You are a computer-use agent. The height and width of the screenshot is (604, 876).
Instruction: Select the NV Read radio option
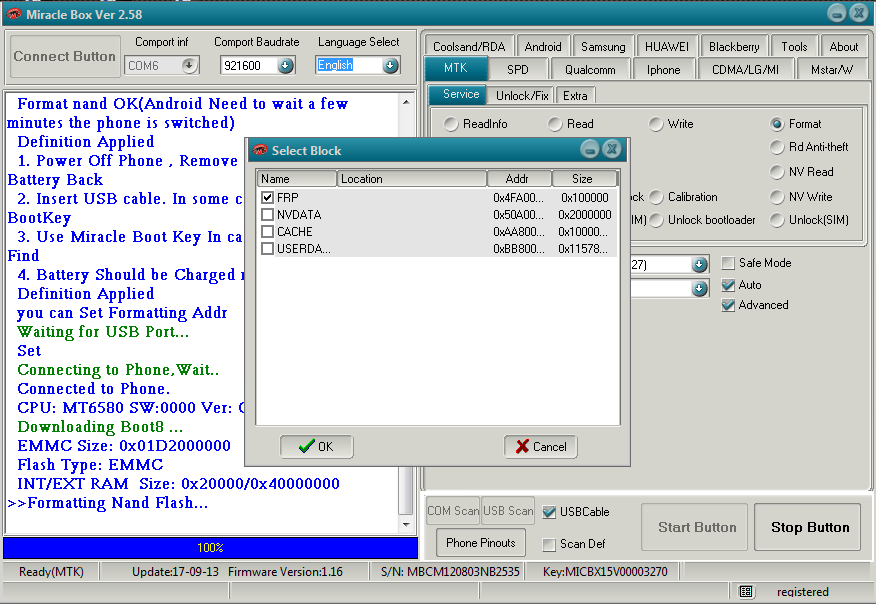(777, 172)
